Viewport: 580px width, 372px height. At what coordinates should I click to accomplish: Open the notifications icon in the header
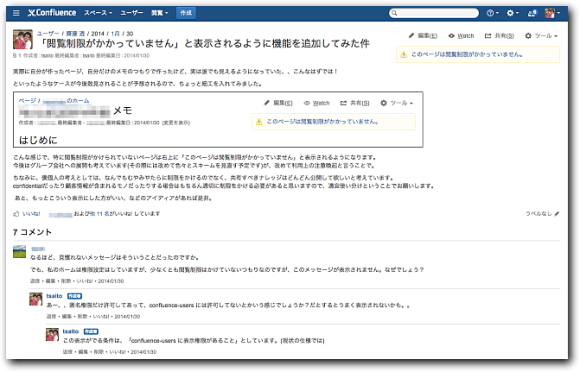[532, 13]
